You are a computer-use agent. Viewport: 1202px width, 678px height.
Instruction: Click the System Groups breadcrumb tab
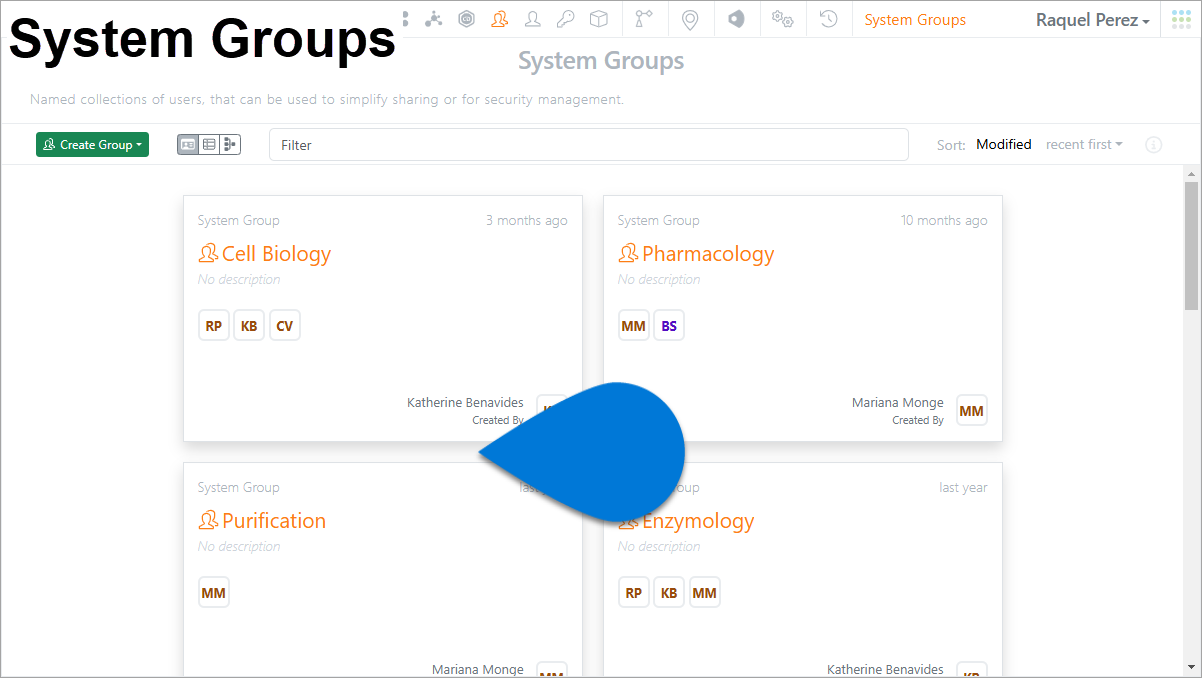tap(915, 20)
